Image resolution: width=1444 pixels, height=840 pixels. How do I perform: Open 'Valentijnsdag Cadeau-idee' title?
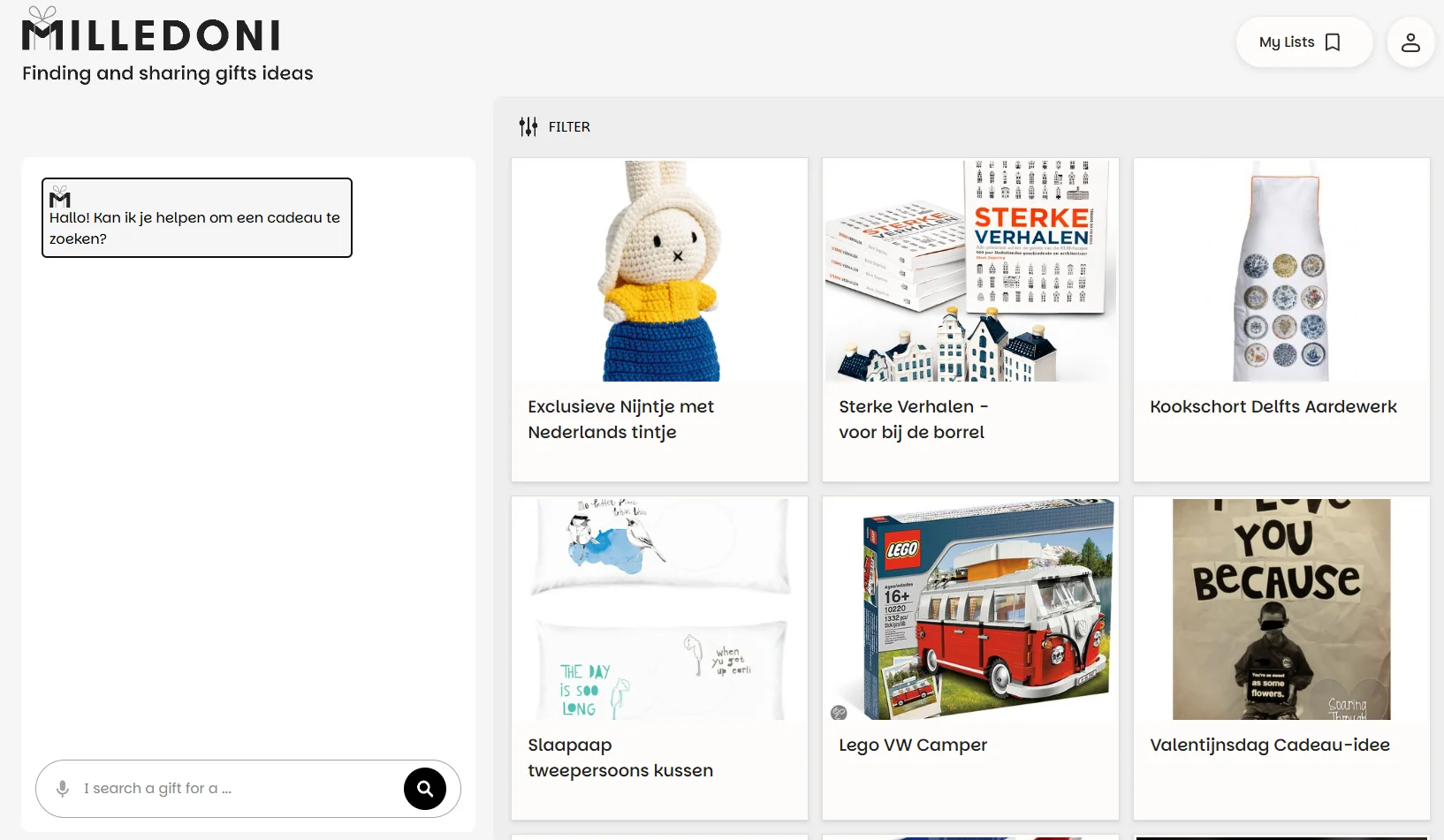(1270, 745)
